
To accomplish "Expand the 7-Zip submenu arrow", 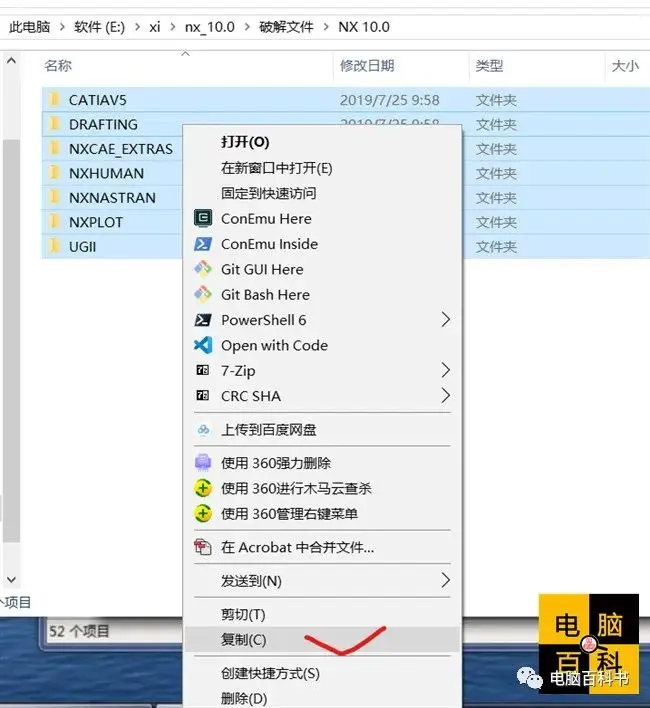I will pos(446,370).
